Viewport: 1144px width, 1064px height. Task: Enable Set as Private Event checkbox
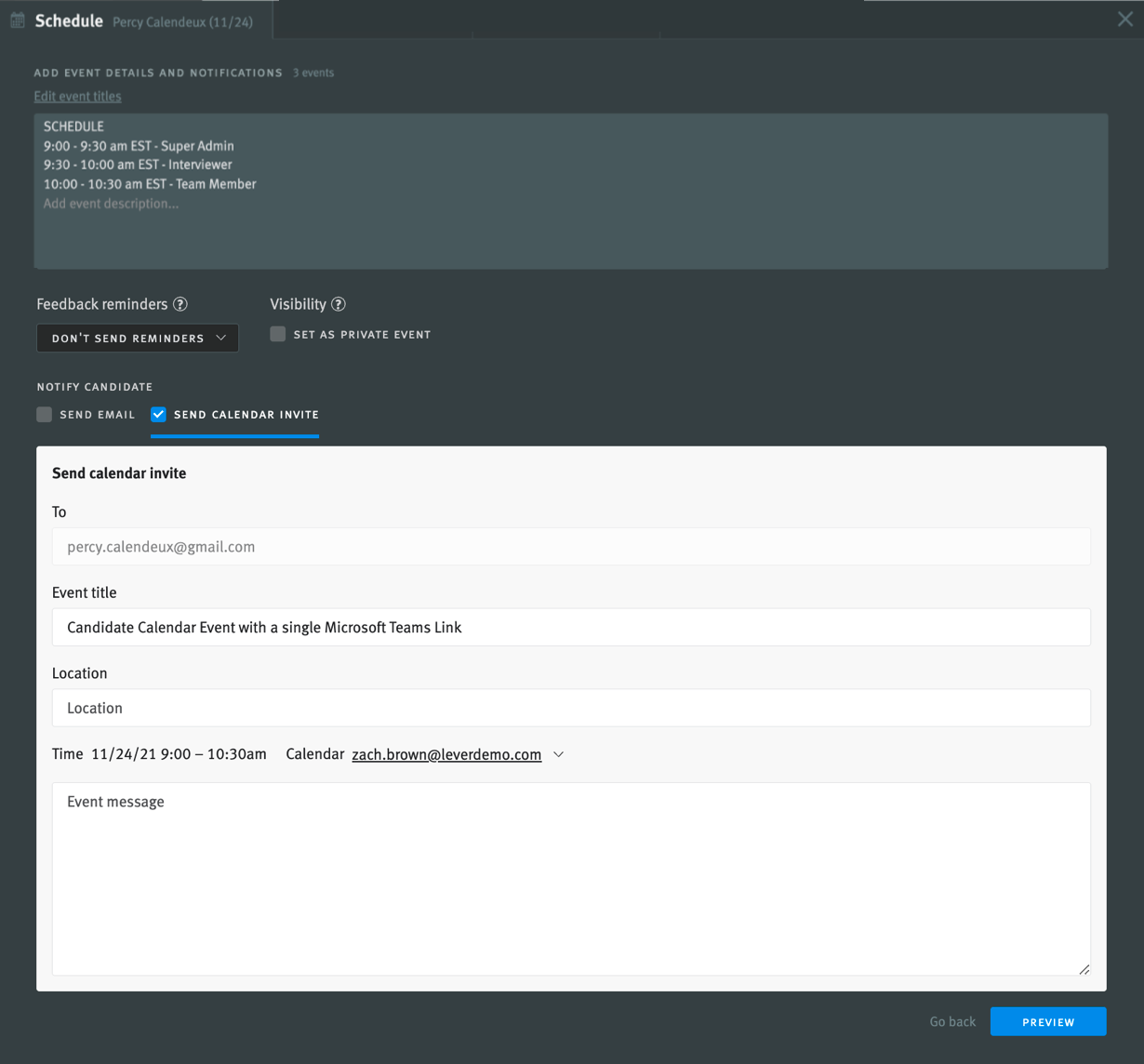pyautogui.click(x=278, y=334)
